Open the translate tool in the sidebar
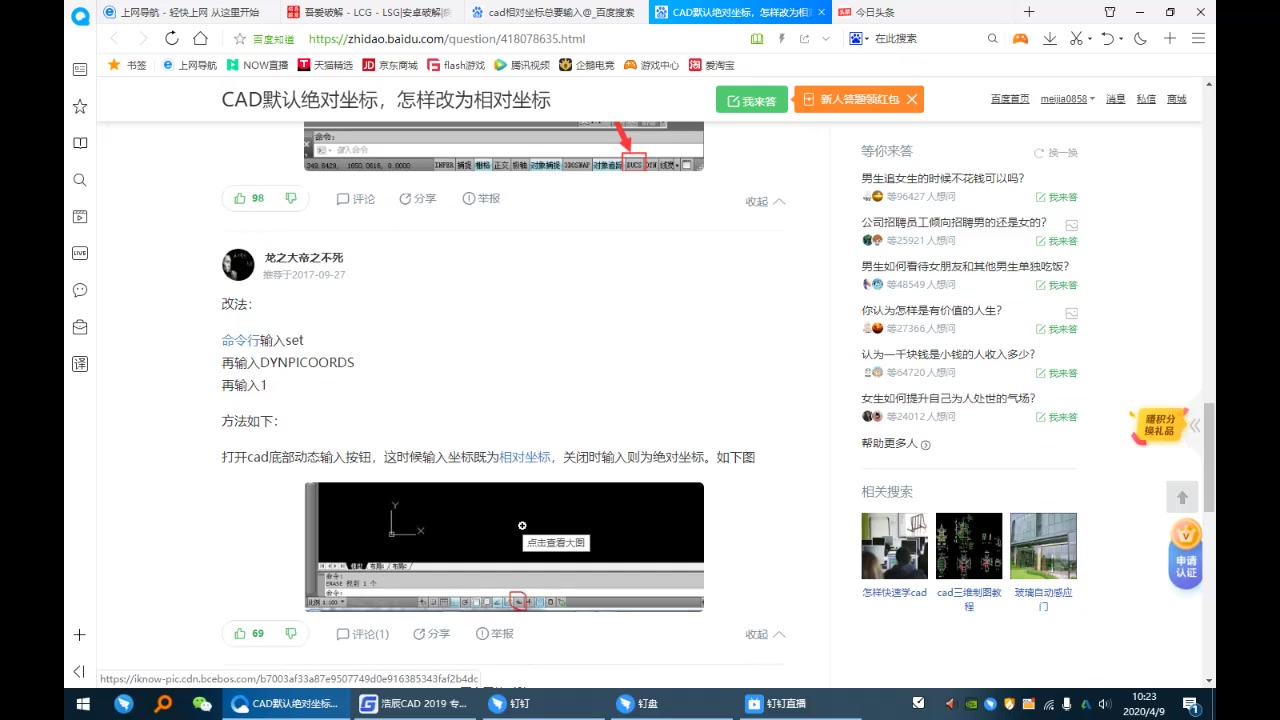Viewport: 1280px width, 720px height. click(x=80, y=363)
